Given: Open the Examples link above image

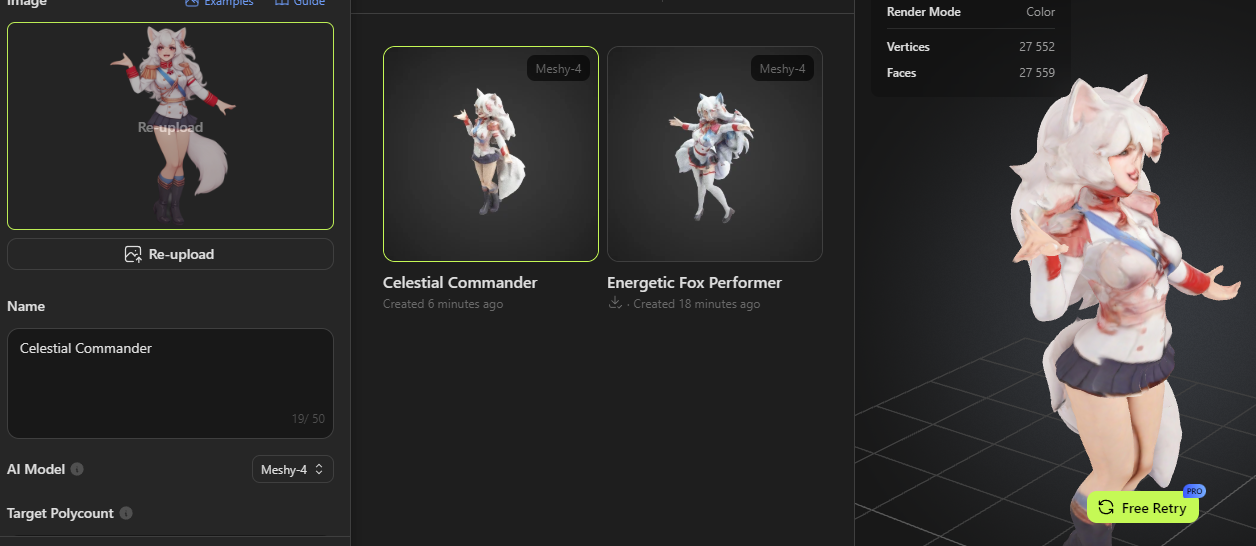Looking at the screenshot, I should pyautogui.click(x=219, y=3).
